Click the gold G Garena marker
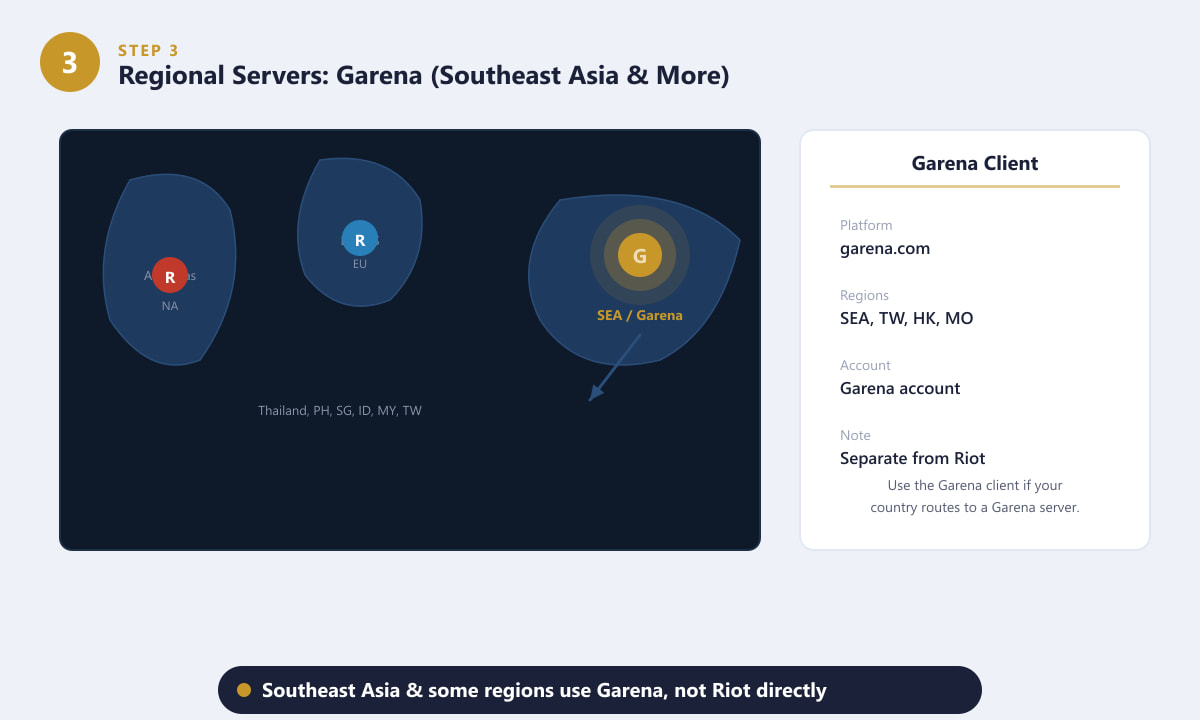Viewport: 1200px width, 720px height. pyautogui.click(x=640, y=255)
